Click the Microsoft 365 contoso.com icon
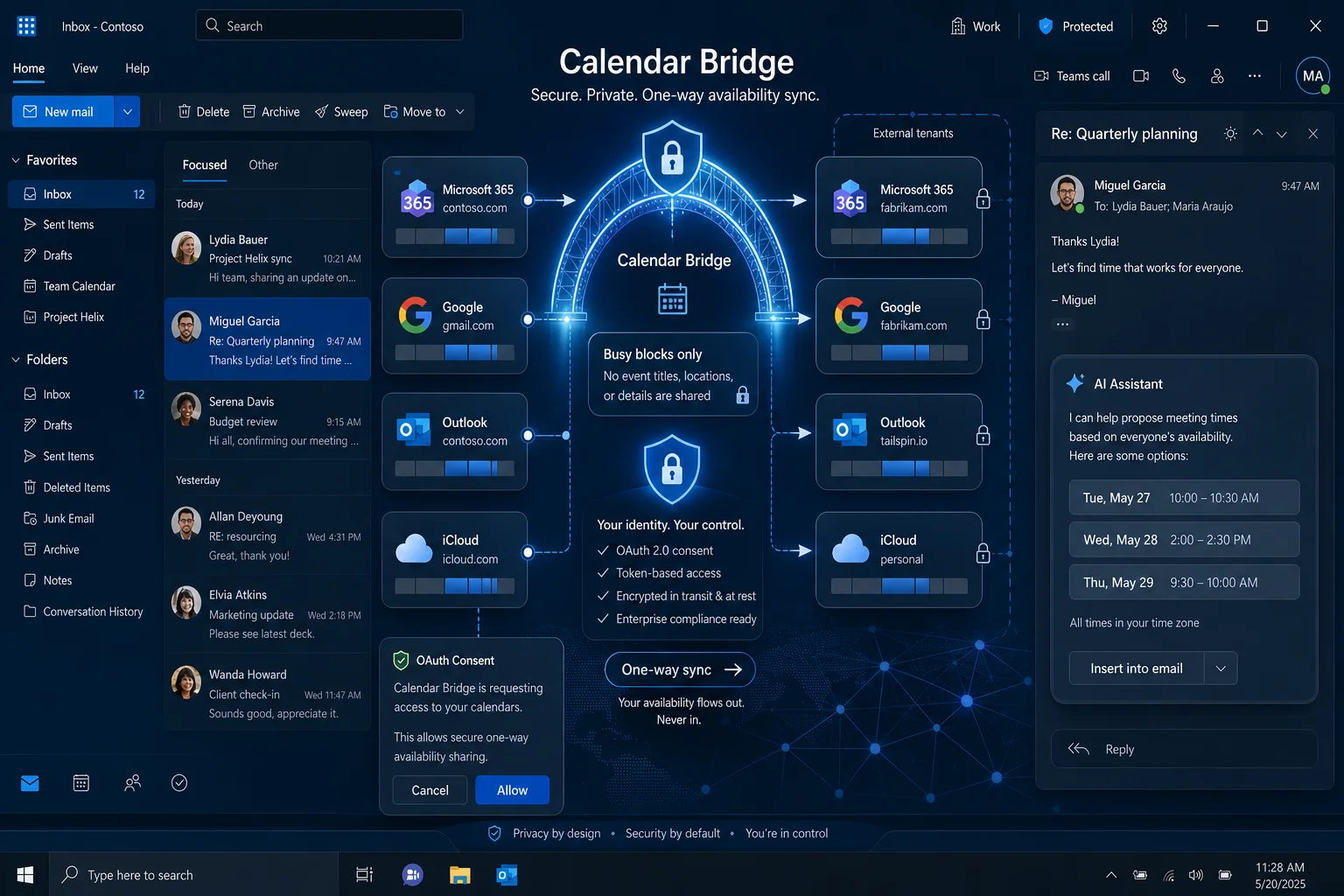Screen dimensions: 1344x896 417,199
